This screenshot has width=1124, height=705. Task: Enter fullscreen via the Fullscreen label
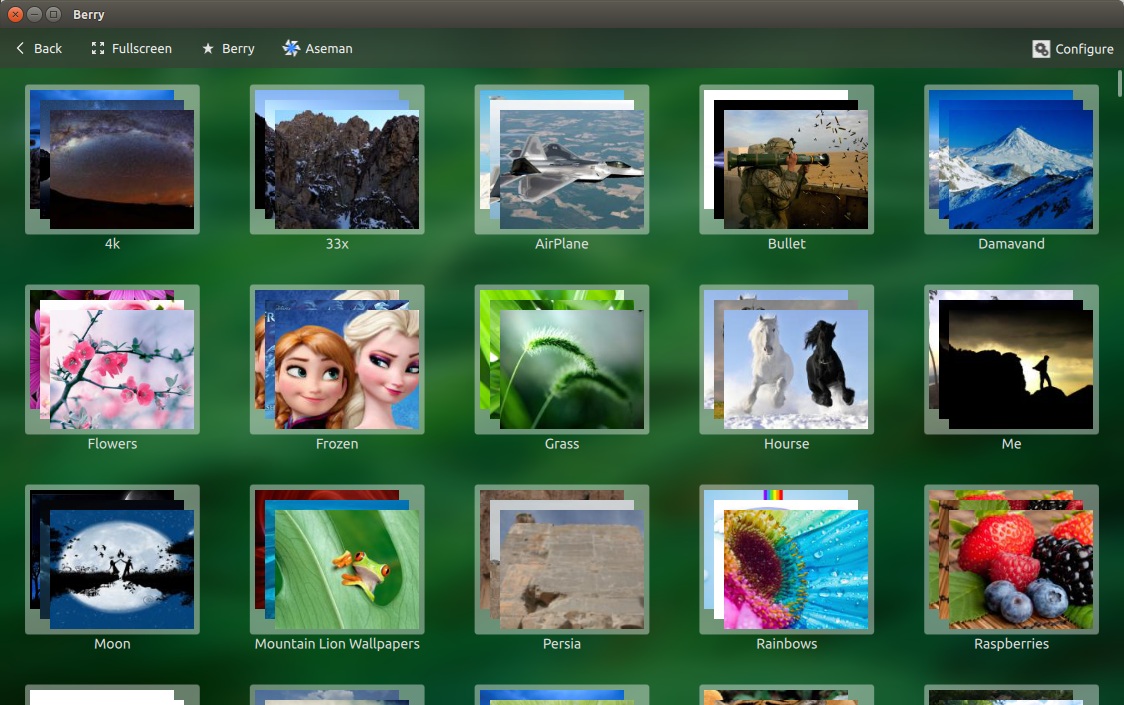pyautogui.click(x=142, y=48)
